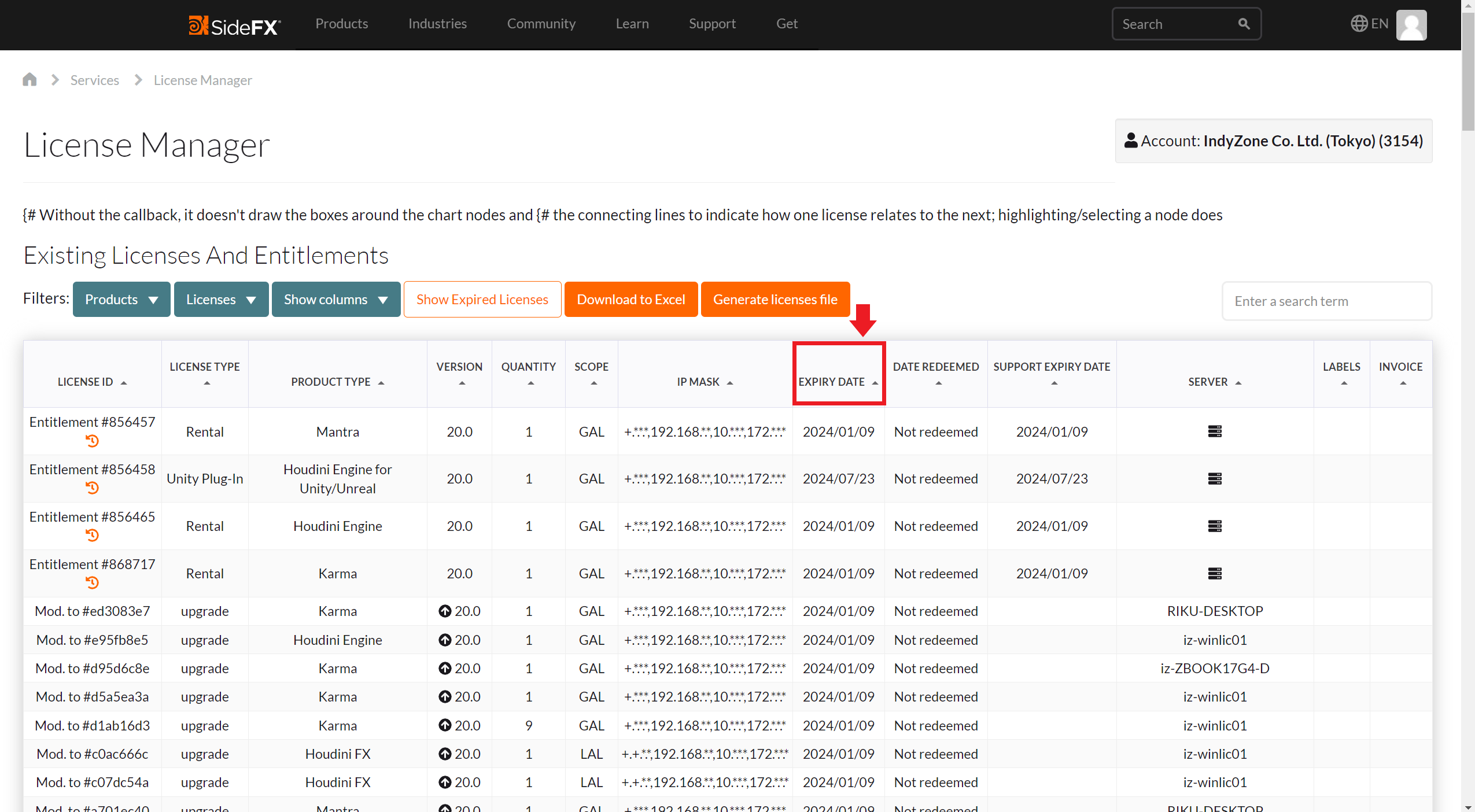This screenshot has width=1475, height=812.
Task: Sort table by Scope column
Action: (591, 374)
